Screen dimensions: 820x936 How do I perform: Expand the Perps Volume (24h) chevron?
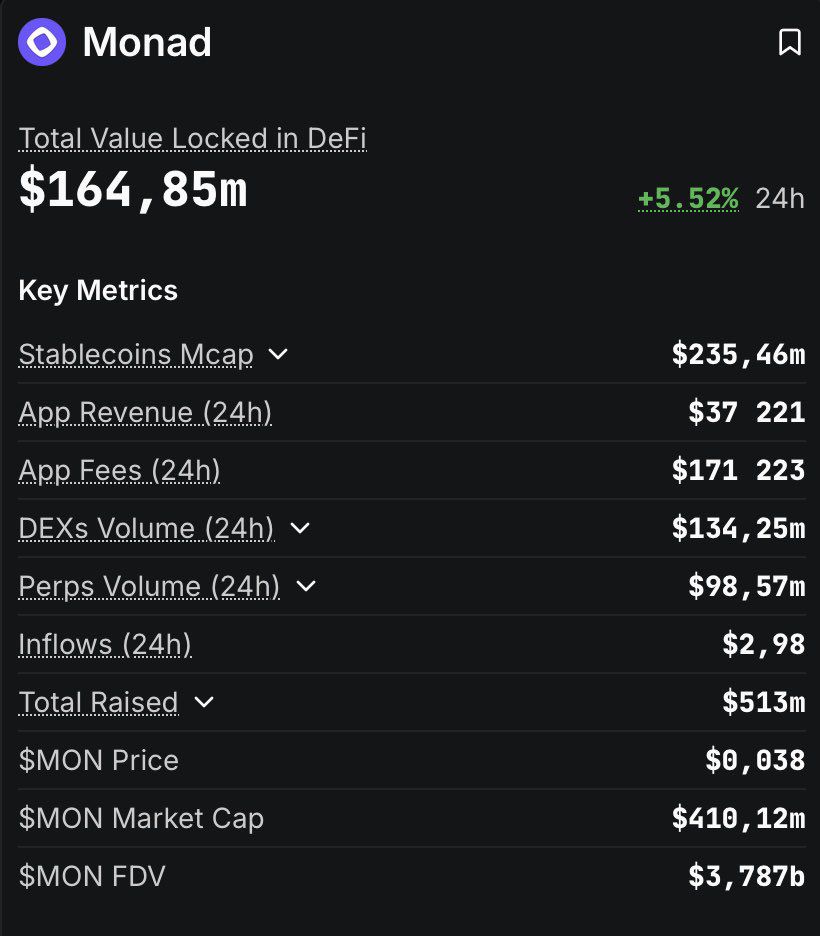point(306,586)
